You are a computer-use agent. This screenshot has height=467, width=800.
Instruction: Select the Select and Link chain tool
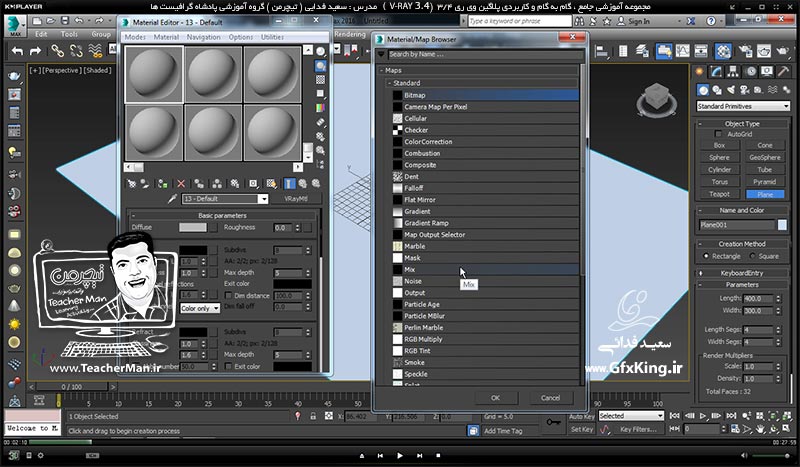tap(57, 51)
